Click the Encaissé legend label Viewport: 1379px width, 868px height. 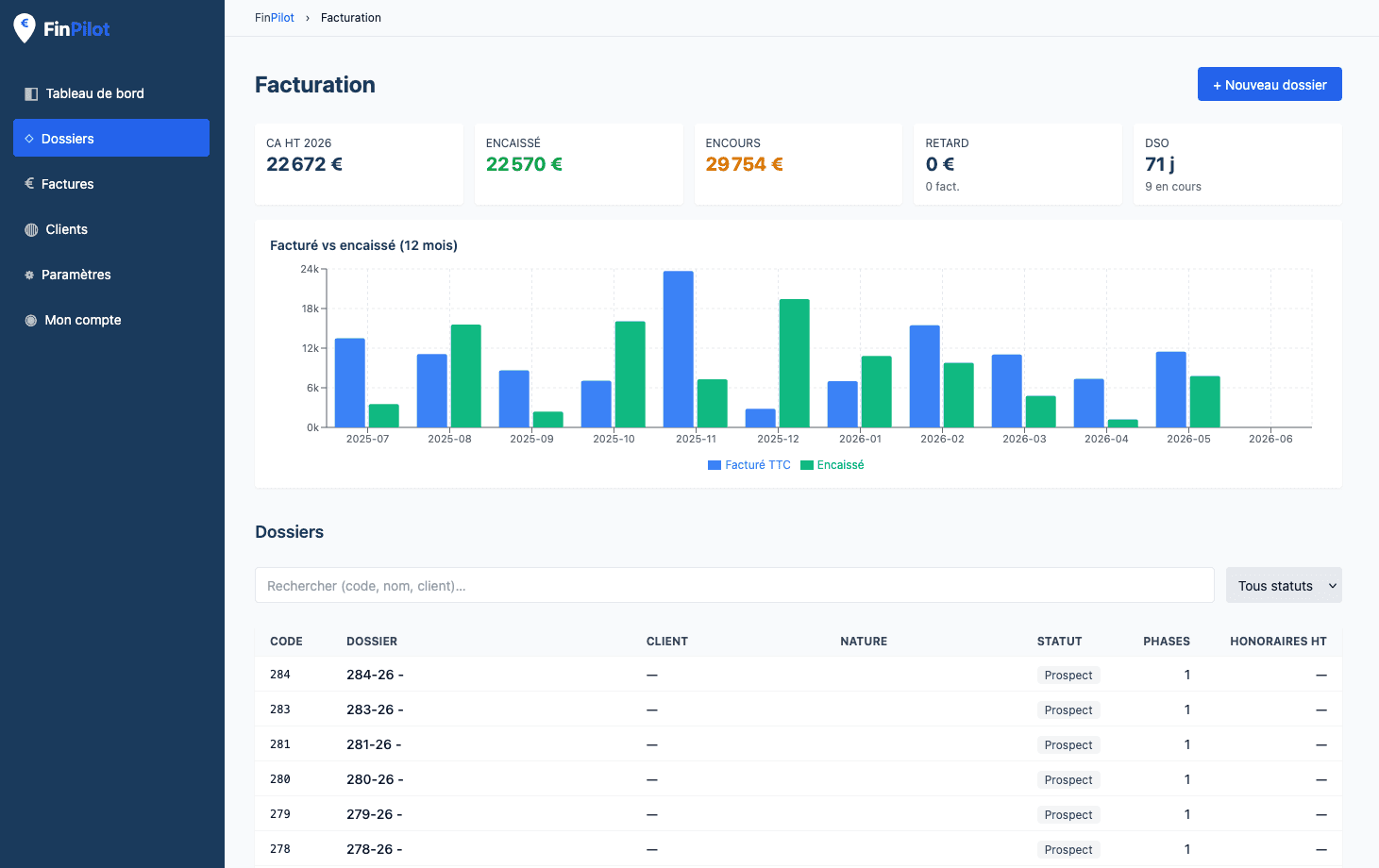click(841, 465)
